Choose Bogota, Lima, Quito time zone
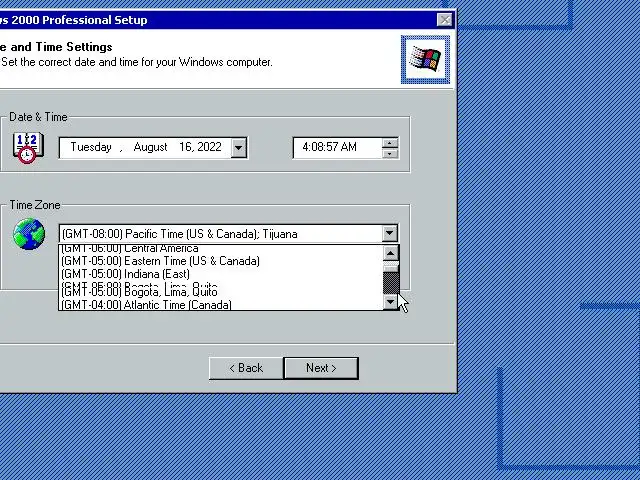640x480 pixels. tap(221, 291)
